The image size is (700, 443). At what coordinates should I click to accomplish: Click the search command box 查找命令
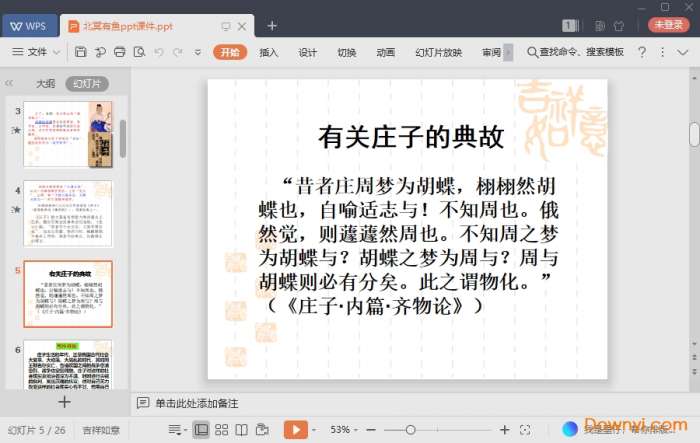[575, 52]
